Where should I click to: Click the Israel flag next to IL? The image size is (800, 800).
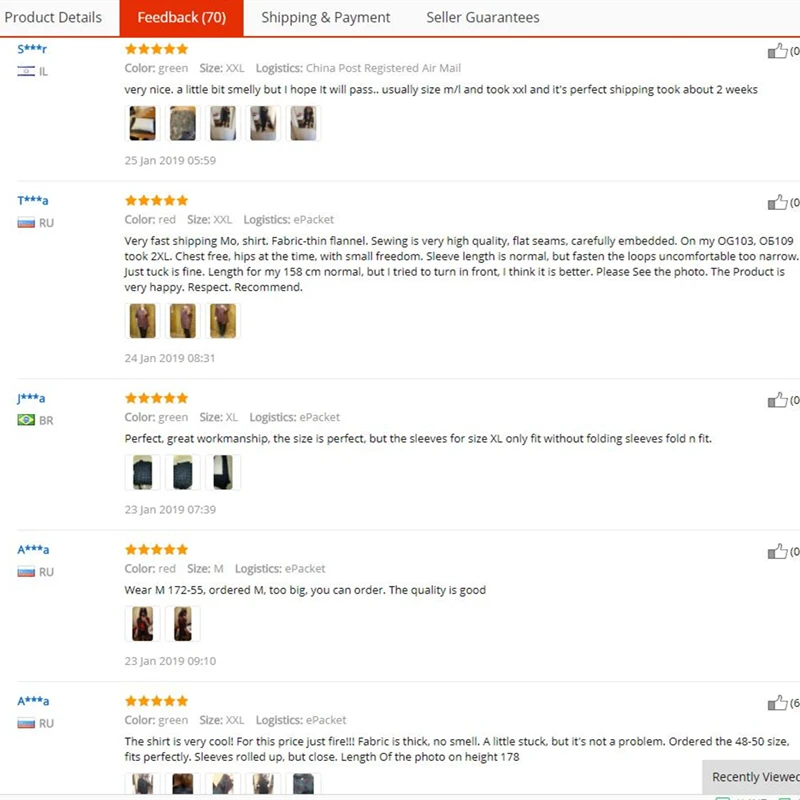coord(26,71)
